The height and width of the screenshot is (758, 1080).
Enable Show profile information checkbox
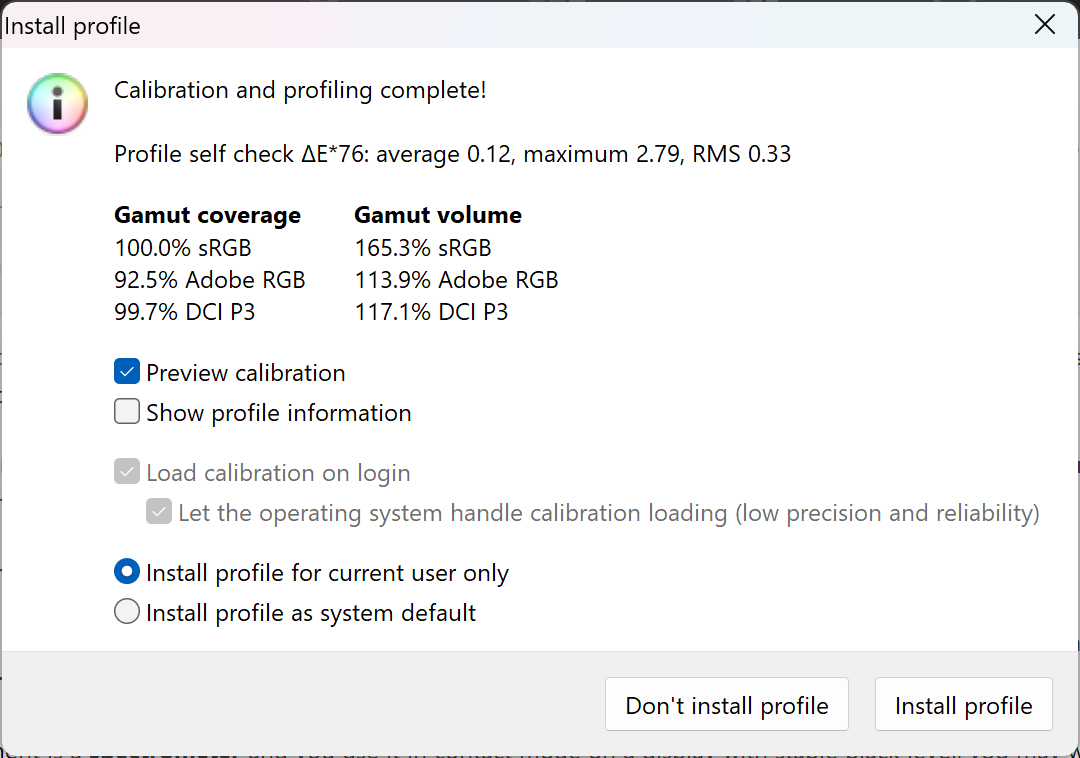[x=127, y=413]
